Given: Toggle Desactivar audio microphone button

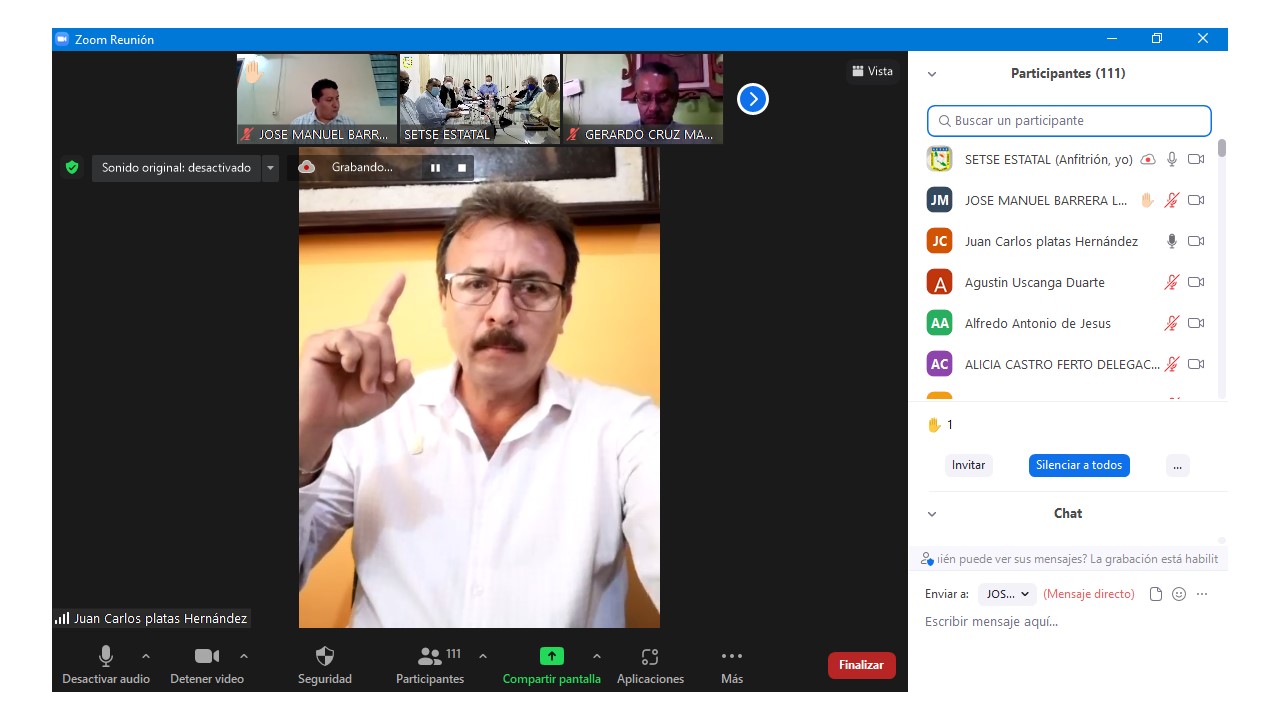Looking at the screenshot, I should pos(106,666).
